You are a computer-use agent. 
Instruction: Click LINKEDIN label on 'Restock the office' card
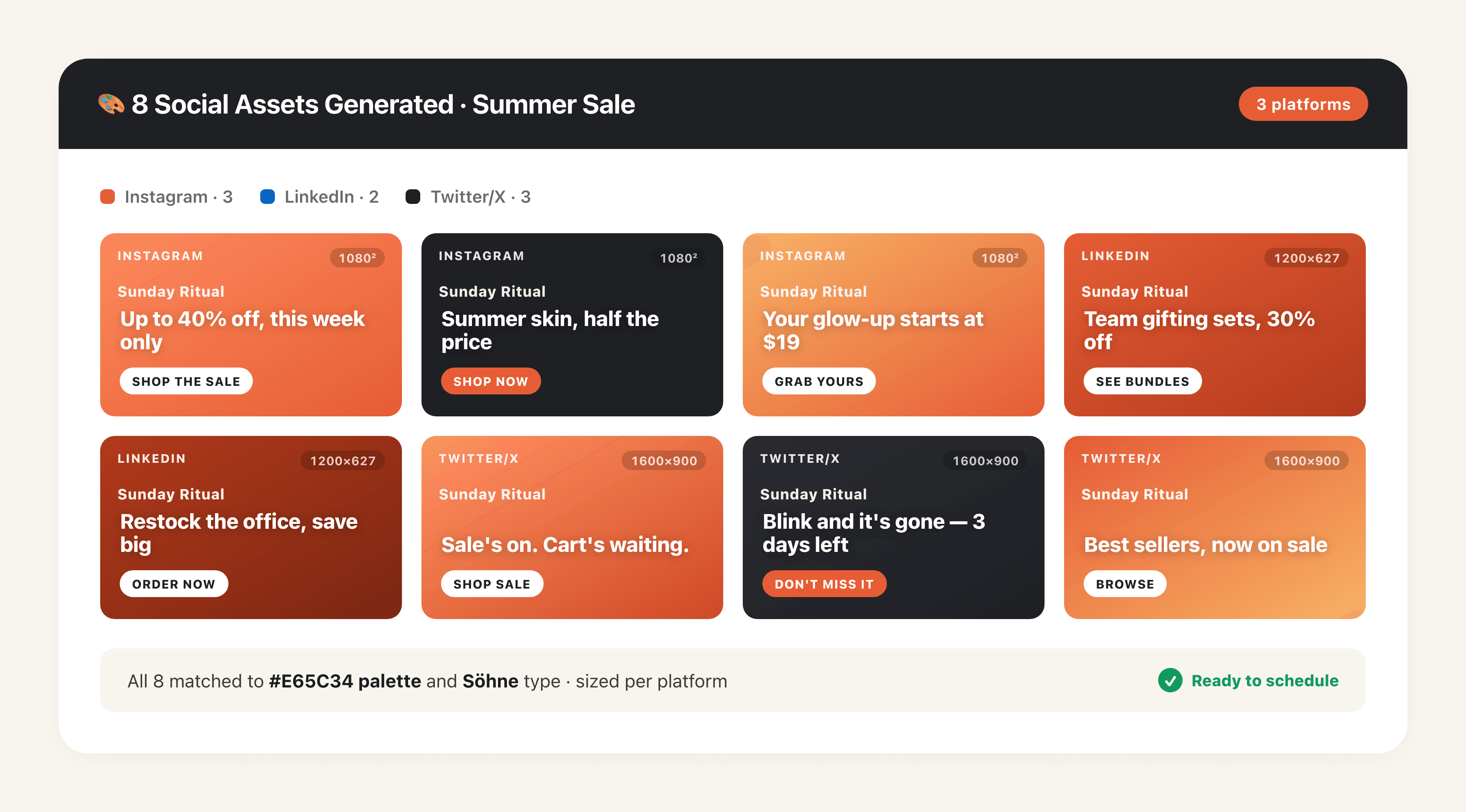click(151, 458)
